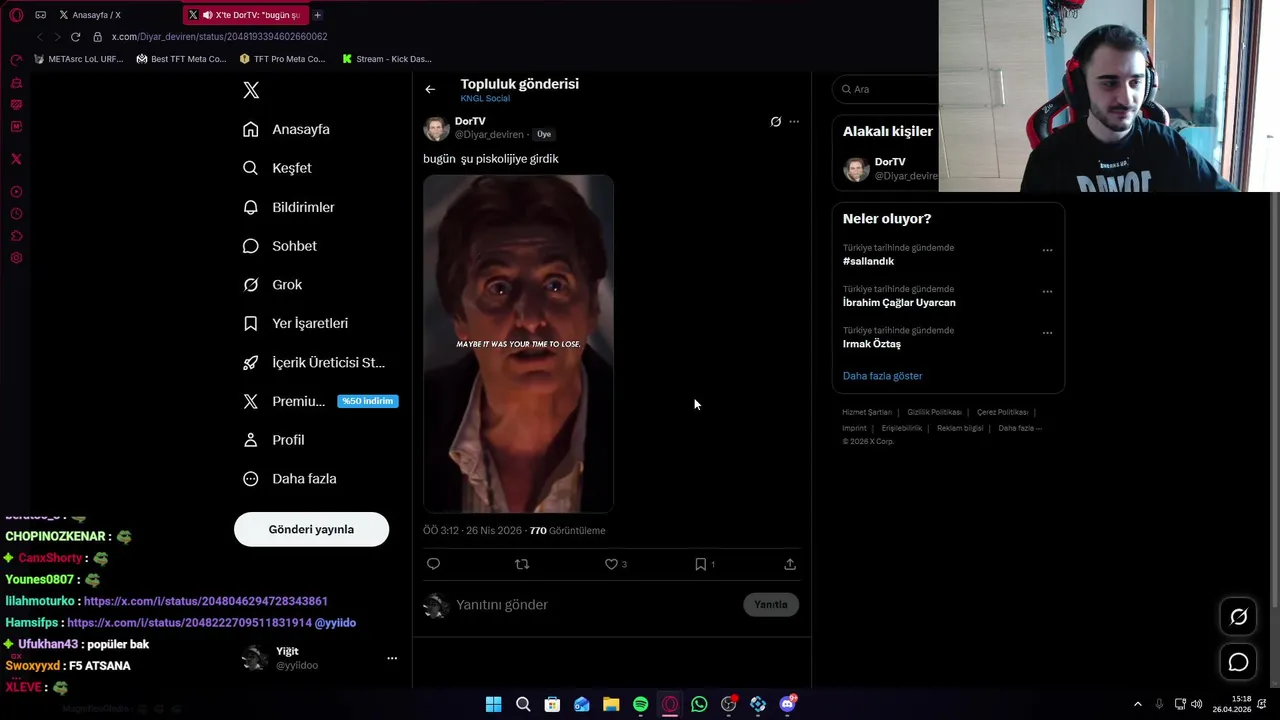Open more options for the #sallandık trend

(x=1047, y=250)
